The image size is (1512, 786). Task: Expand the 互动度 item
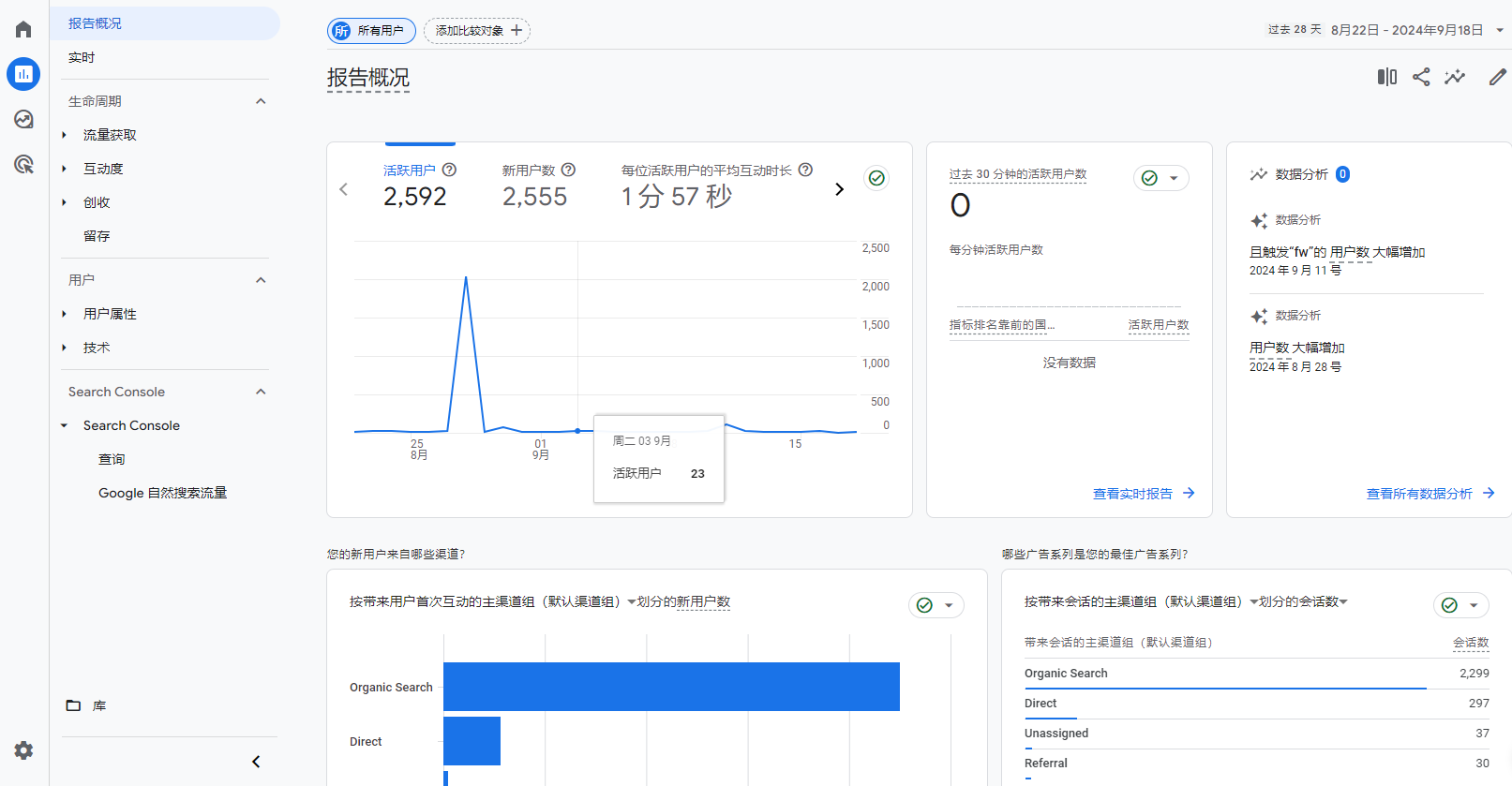(x=64, y=169)
